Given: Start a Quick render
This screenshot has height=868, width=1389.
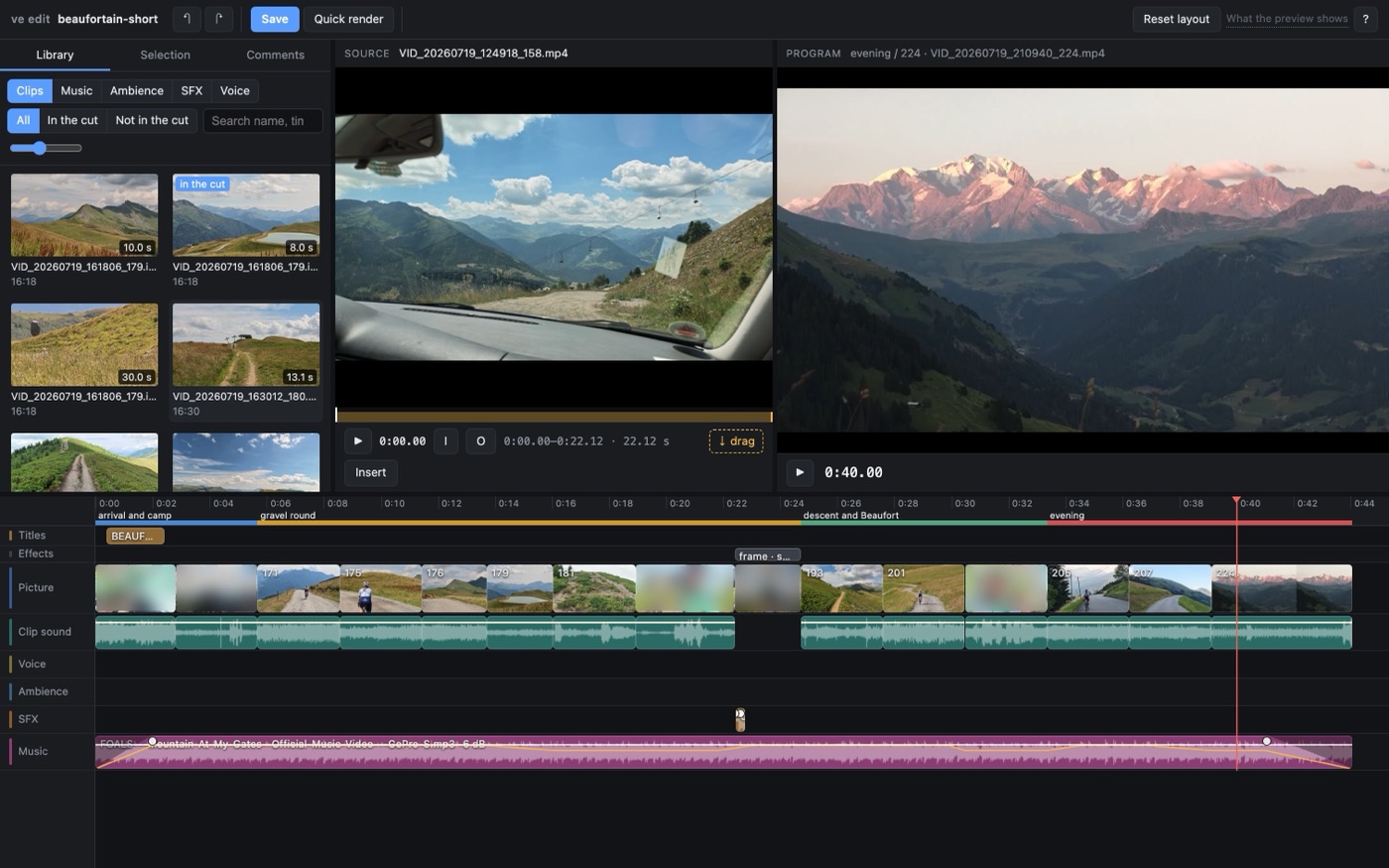Looking at the screenshot, I should (348, 19).
